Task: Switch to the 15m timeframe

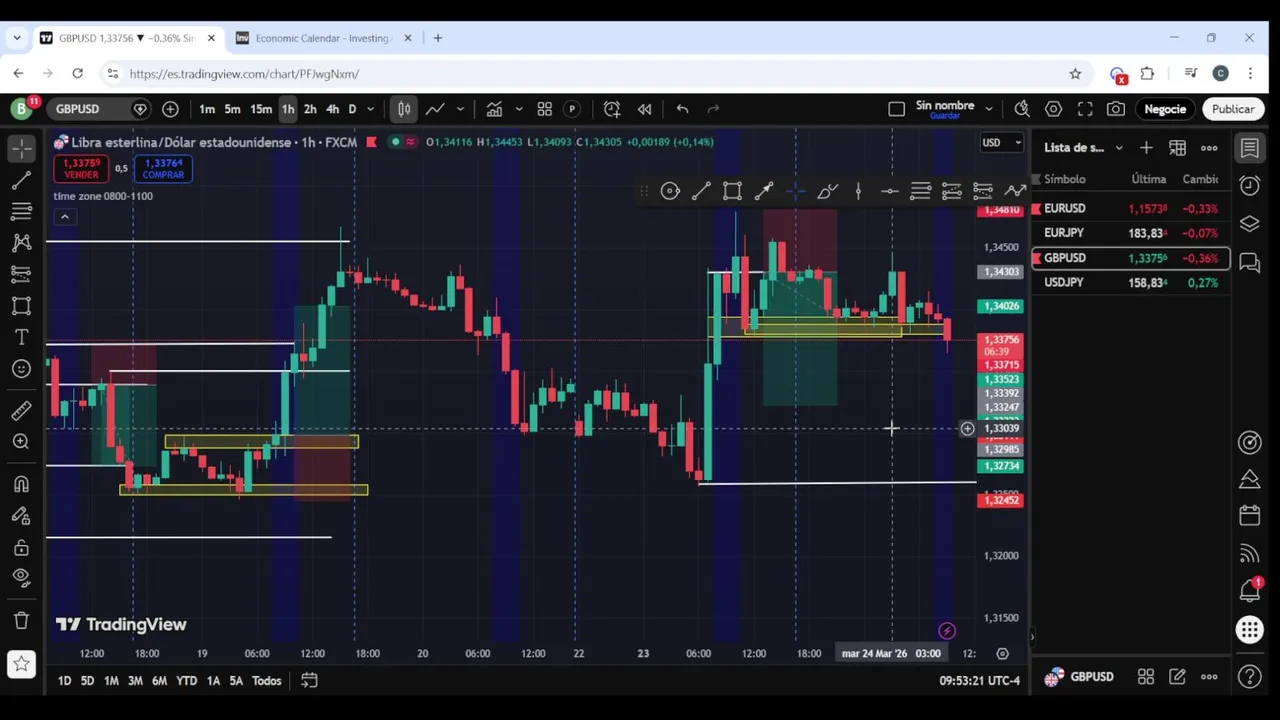Action: pos(261,109)
